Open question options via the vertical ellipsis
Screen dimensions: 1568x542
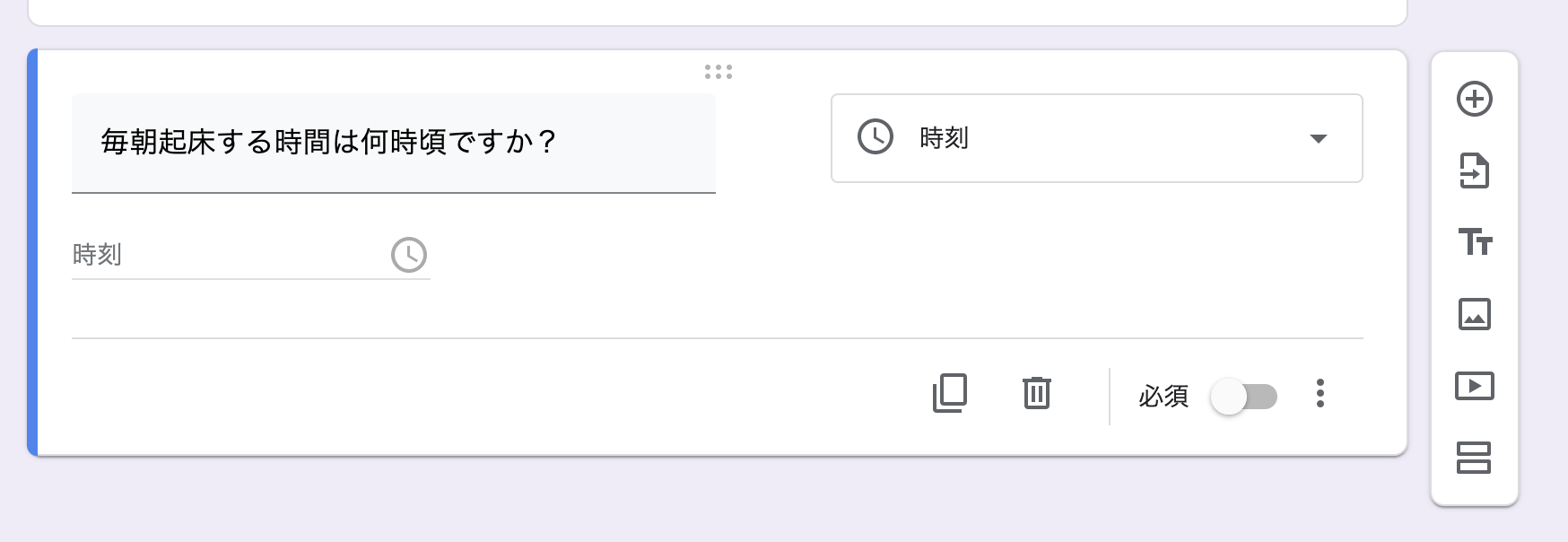[x=1320, y=393]
